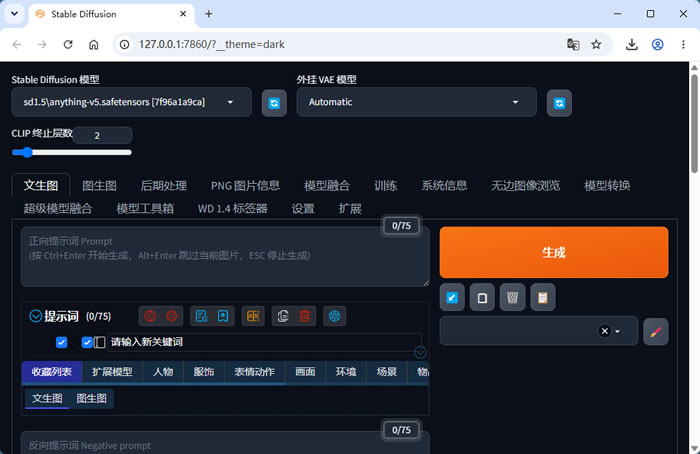700x454 pixels.
Task: Click the 正向提示词 Prompt text area
Action: (225, 257)
